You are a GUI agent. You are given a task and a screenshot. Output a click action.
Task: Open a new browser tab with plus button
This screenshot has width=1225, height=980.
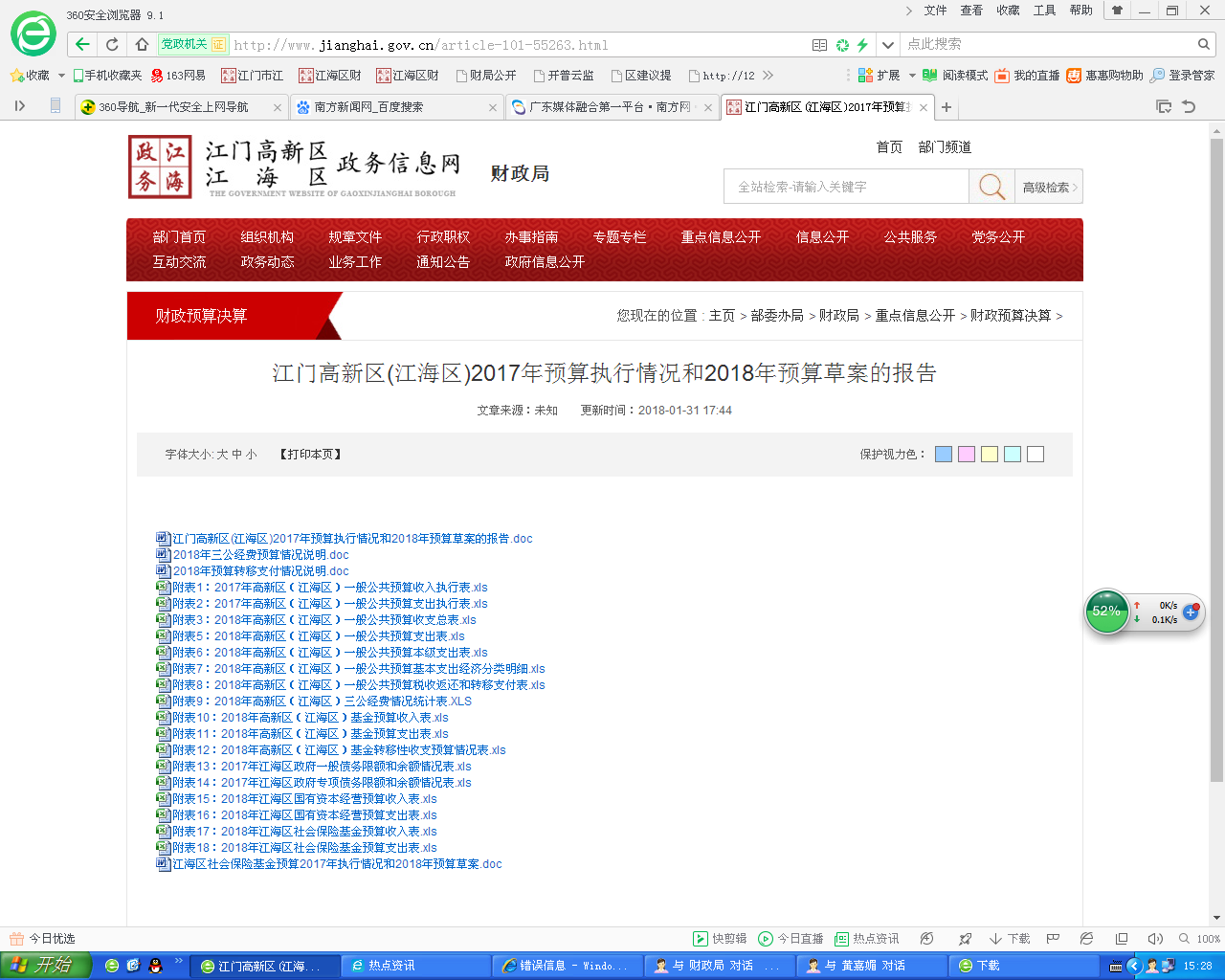947,107
